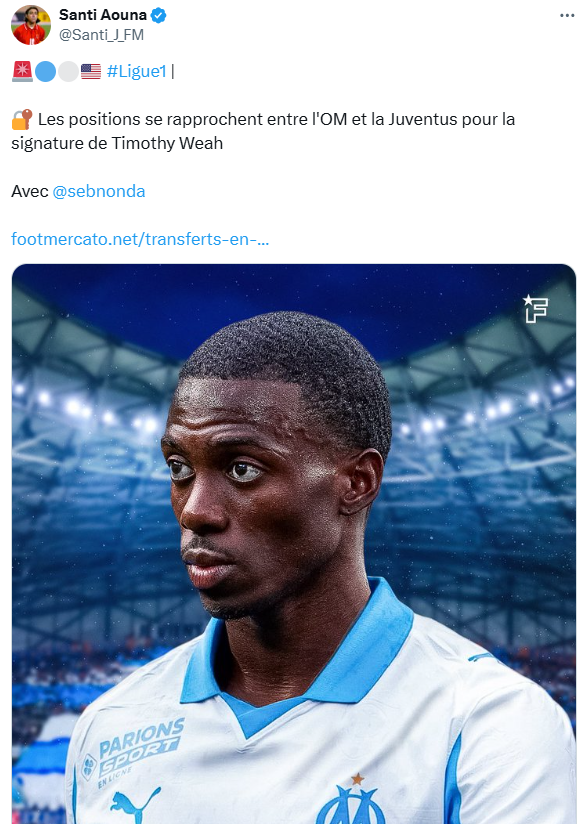The image size is (583, 824).
Task: Click the blue verified checkmark badge
Action: 158,15
